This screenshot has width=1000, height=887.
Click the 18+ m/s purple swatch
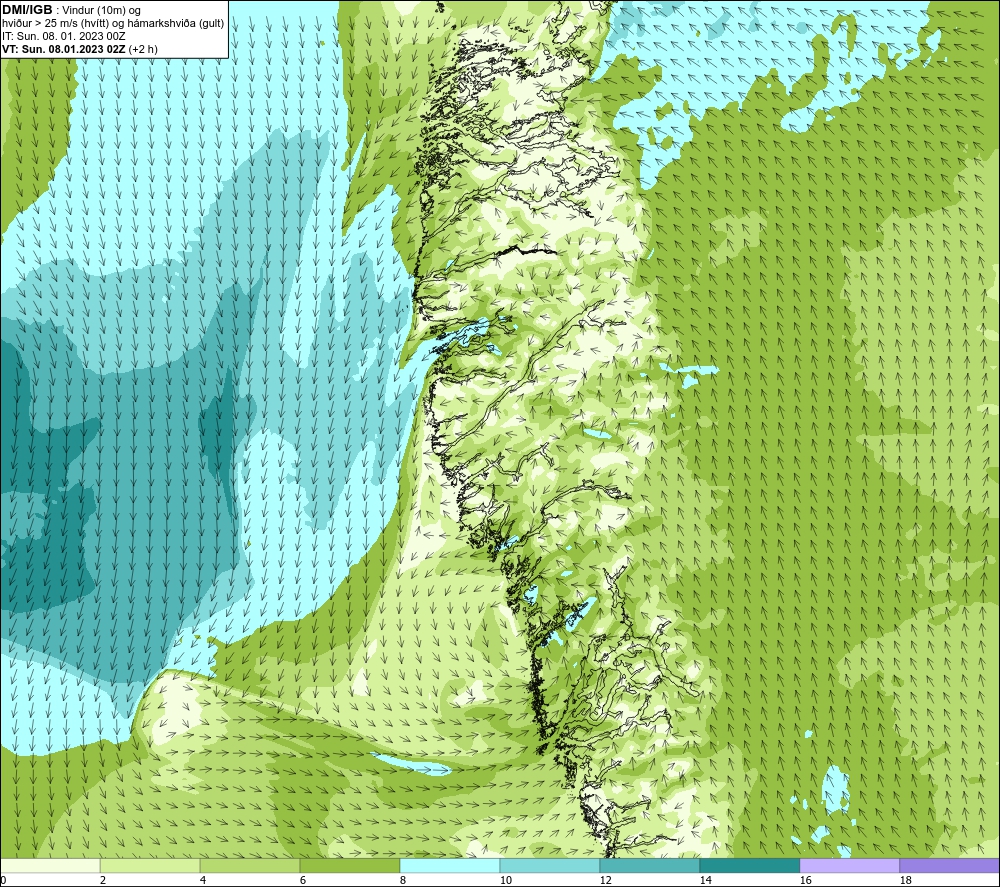coord(949,866)
